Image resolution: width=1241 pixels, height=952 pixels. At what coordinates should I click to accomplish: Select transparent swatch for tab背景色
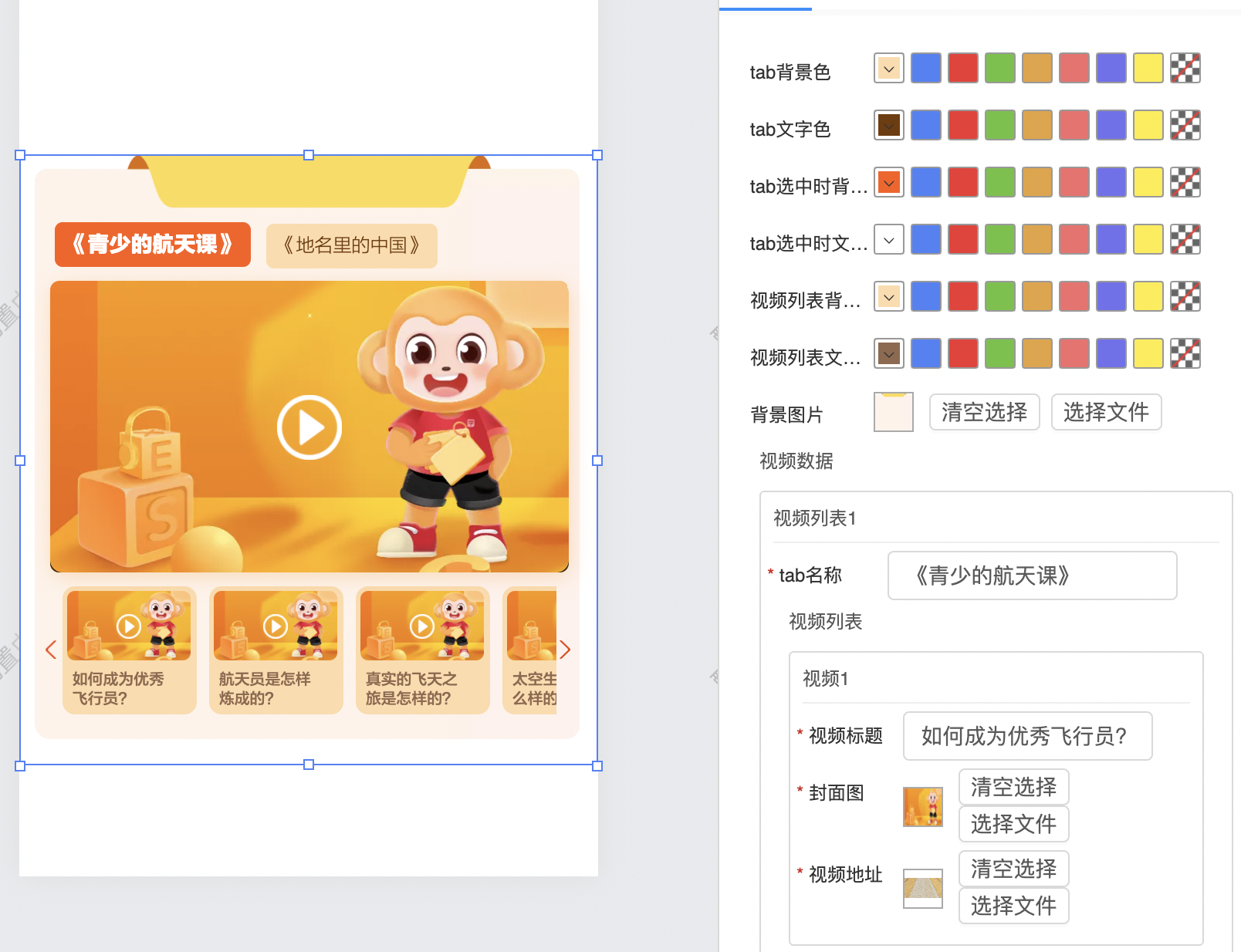pyautogui.click(x=1185, y=68)
